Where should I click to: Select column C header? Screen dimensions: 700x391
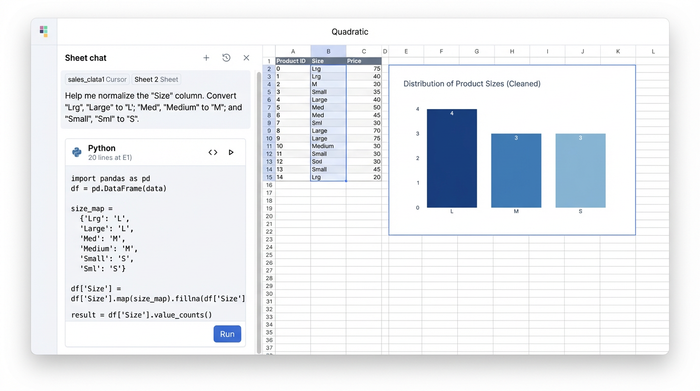click(x=363, y=51)
